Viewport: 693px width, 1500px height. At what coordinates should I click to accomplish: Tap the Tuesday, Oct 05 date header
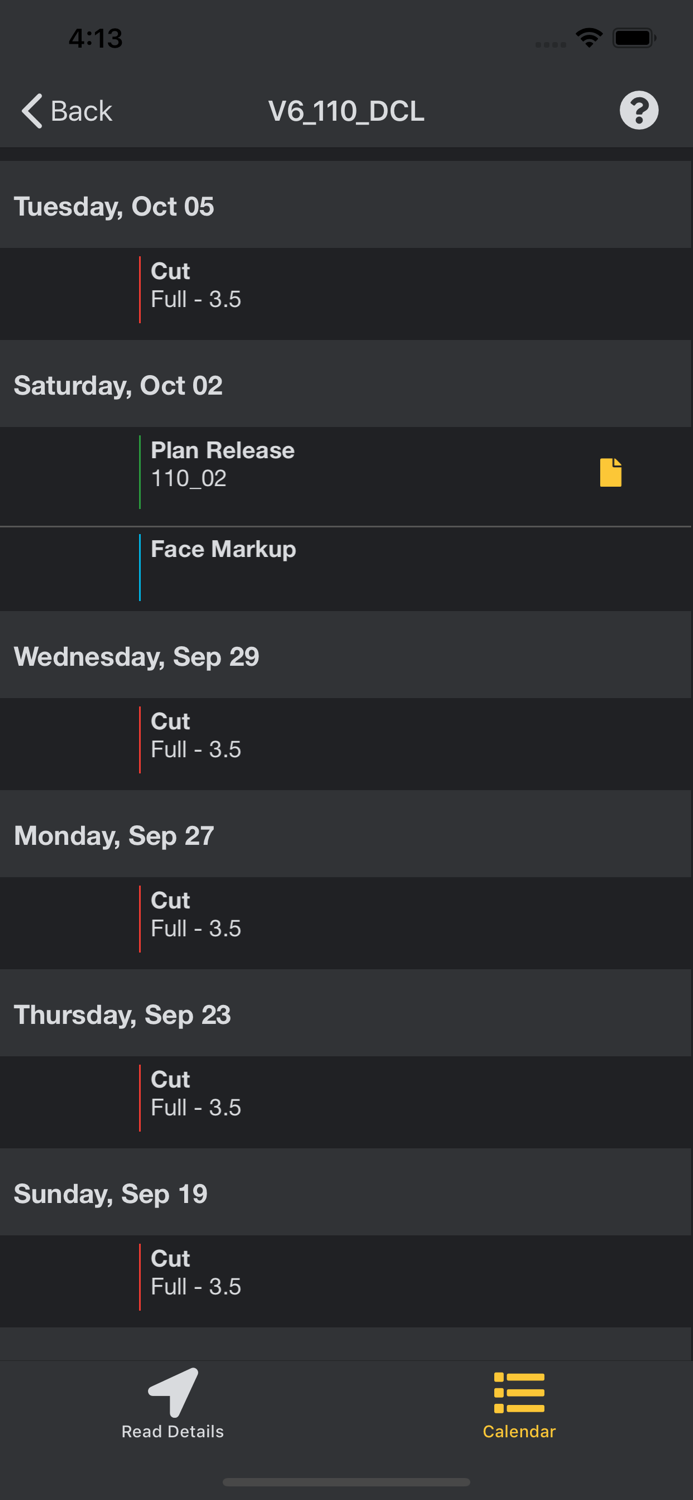(x=114, y=206)
